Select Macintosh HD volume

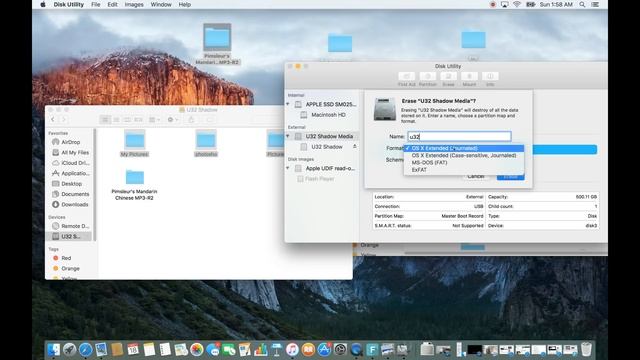(328, 115)
